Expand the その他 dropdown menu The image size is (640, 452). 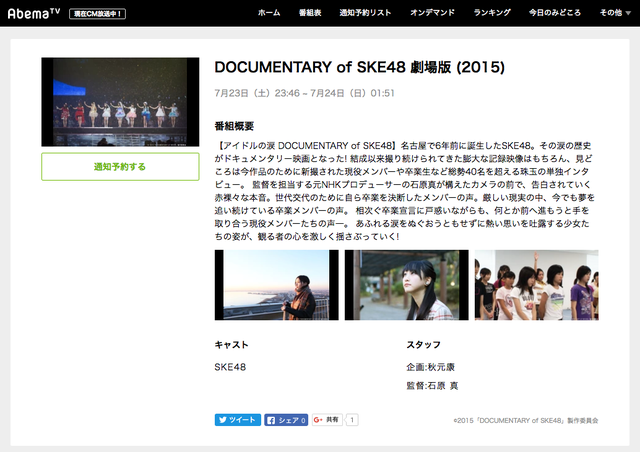click(615, 13)
